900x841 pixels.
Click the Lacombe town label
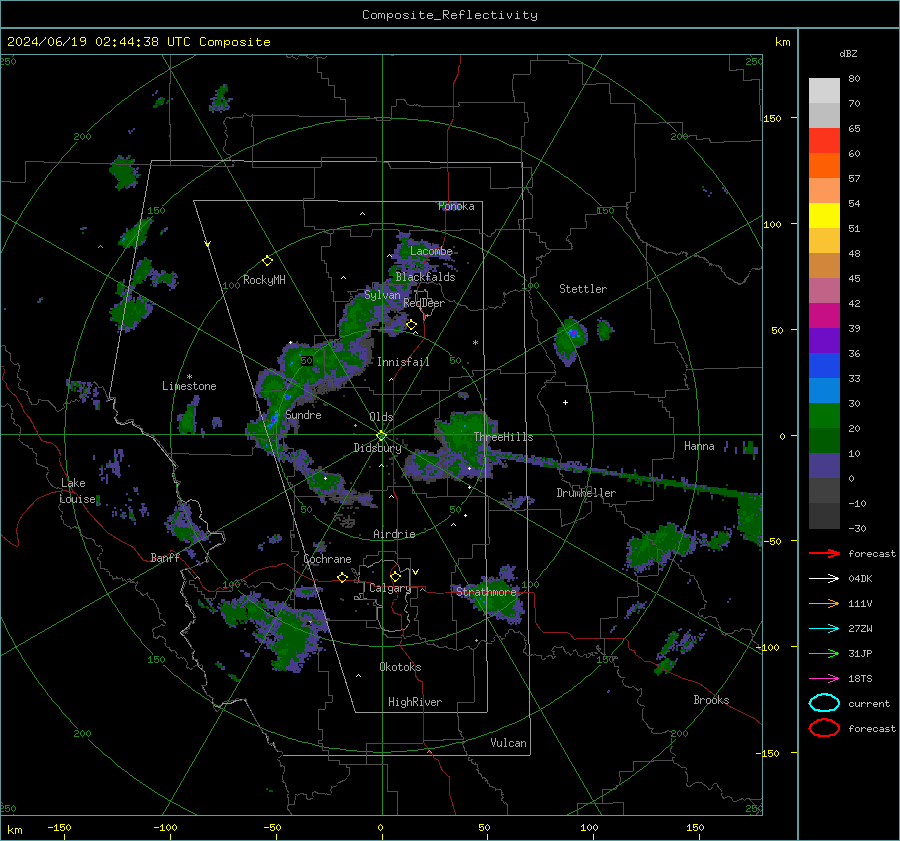[431, 251]
